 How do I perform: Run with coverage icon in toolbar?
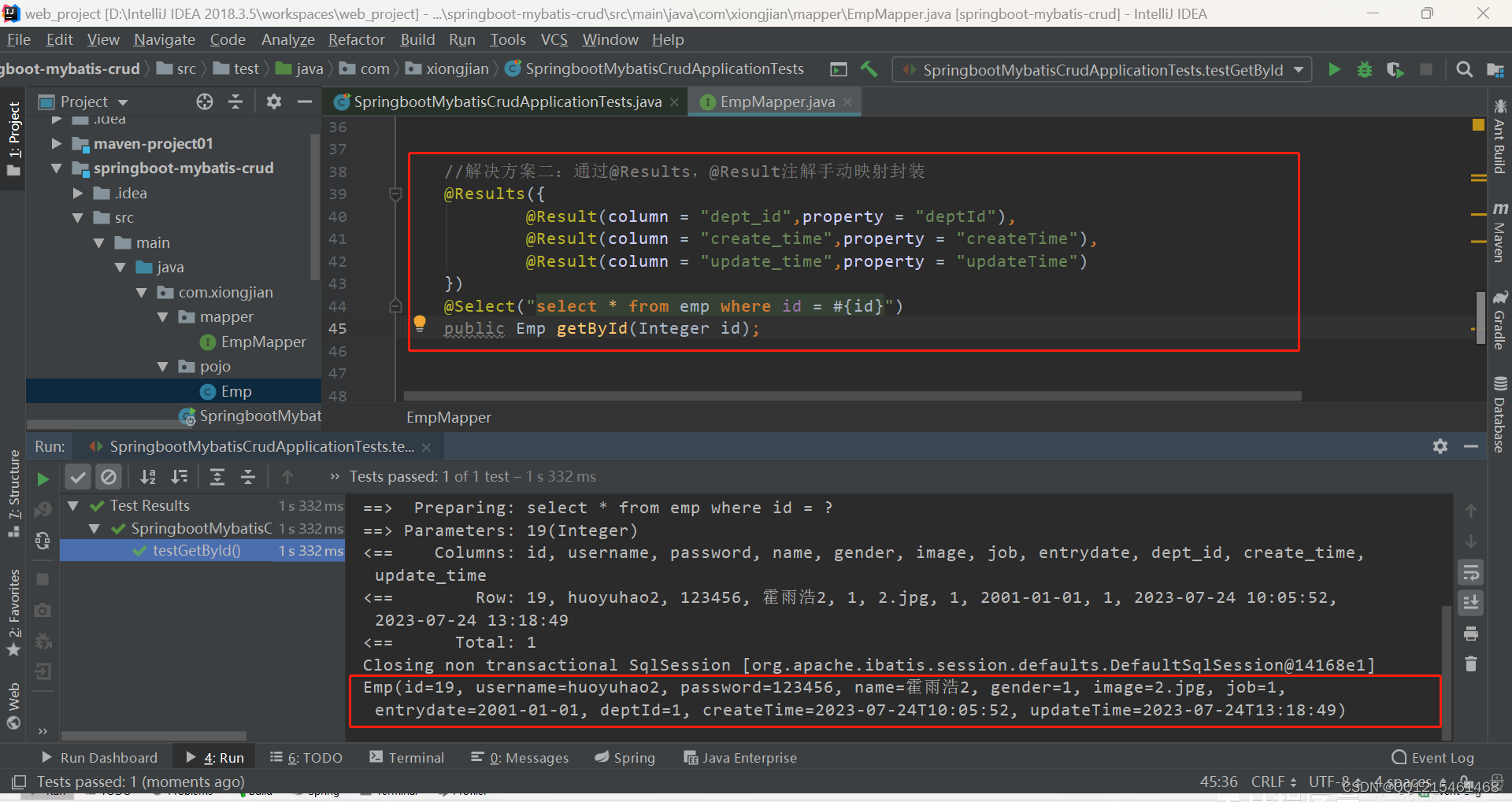pos(1395,70)
